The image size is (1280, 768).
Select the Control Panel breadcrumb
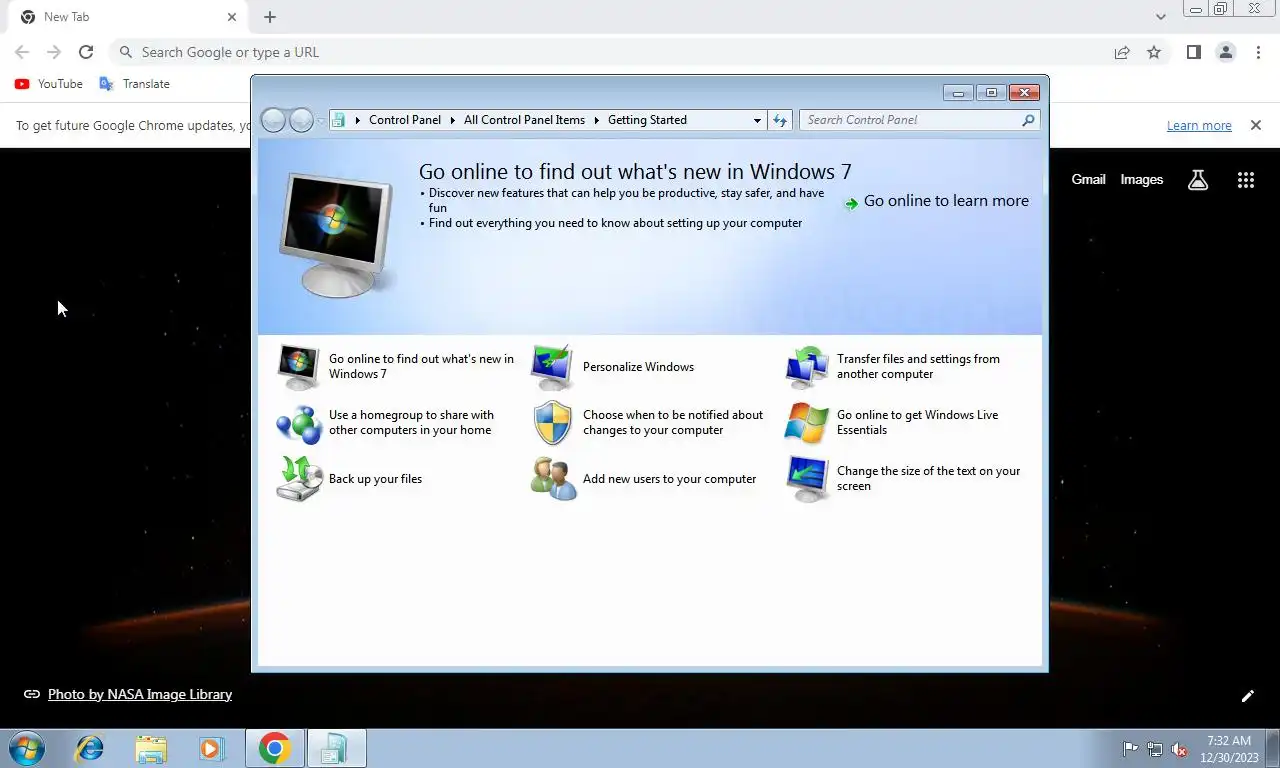[405, 120]
